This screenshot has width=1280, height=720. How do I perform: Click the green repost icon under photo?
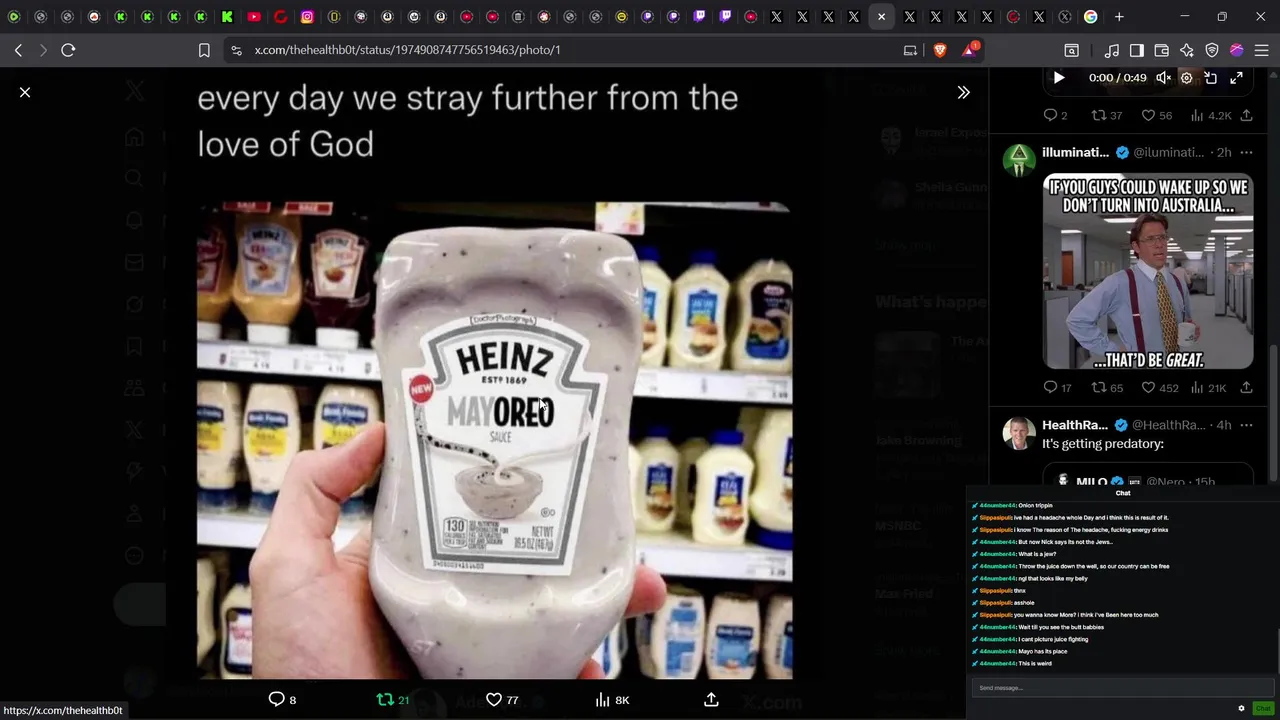(392, 700)
